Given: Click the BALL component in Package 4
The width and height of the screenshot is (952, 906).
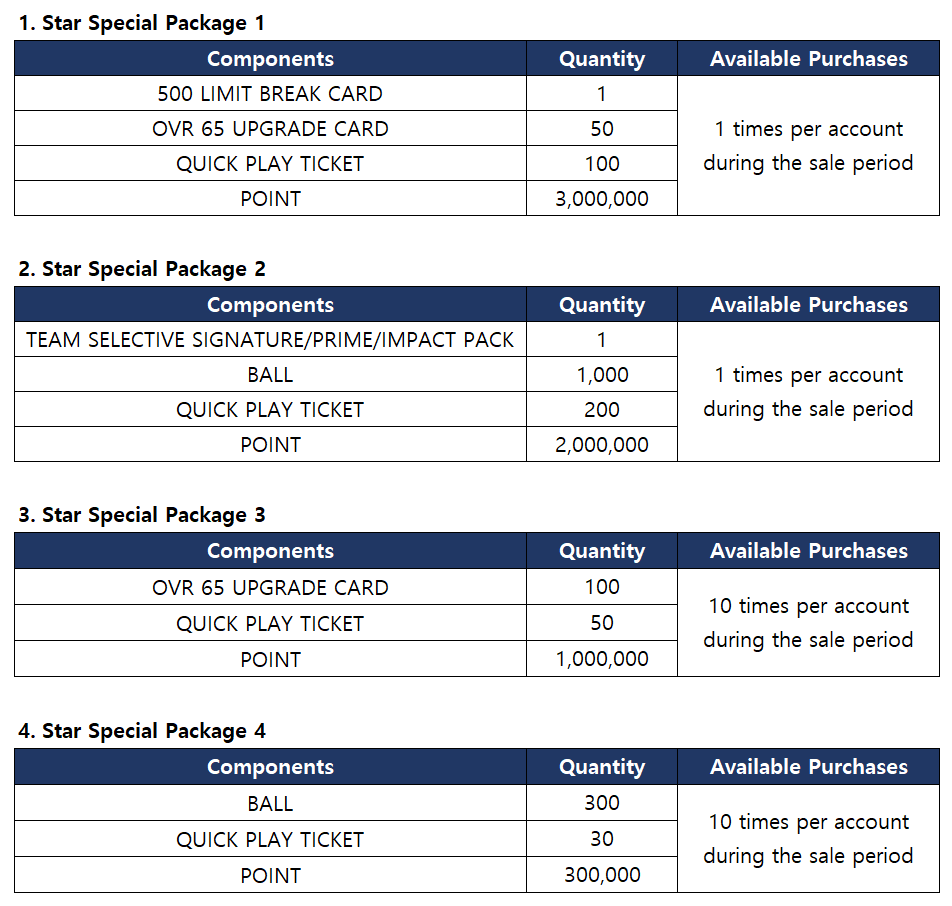Looking at the screenshot, I should pos(270,803).
